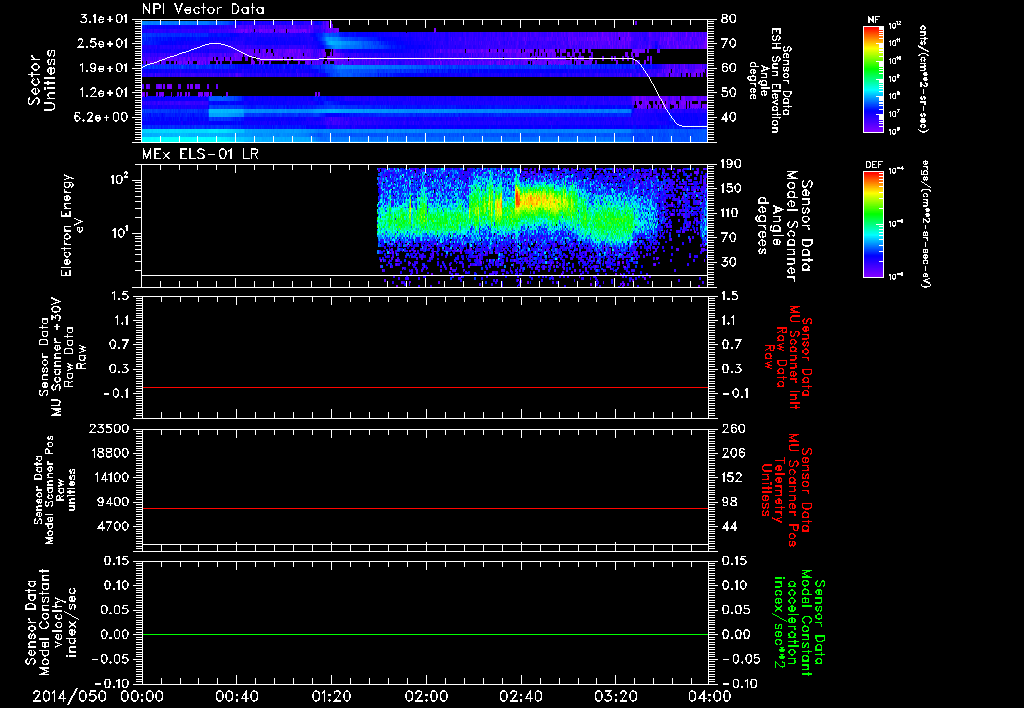Click the '03:20' time axis label
1024x708 pixels.
[x=615, y=697]
